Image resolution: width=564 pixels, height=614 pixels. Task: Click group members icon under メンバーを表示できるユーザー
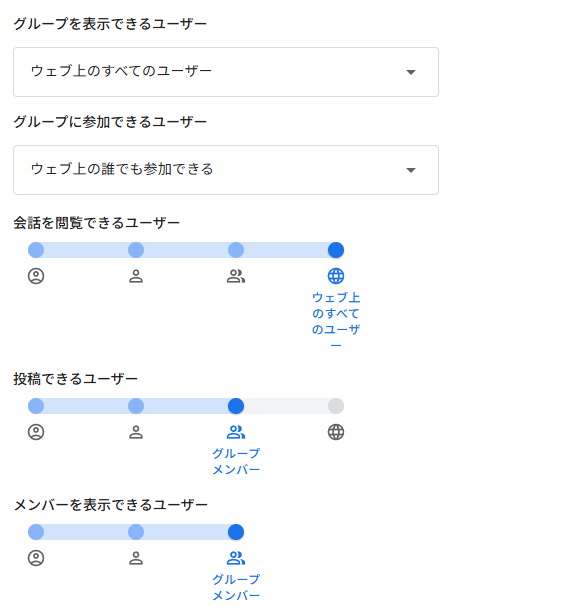pyautogui.click(x=236, y=558)
